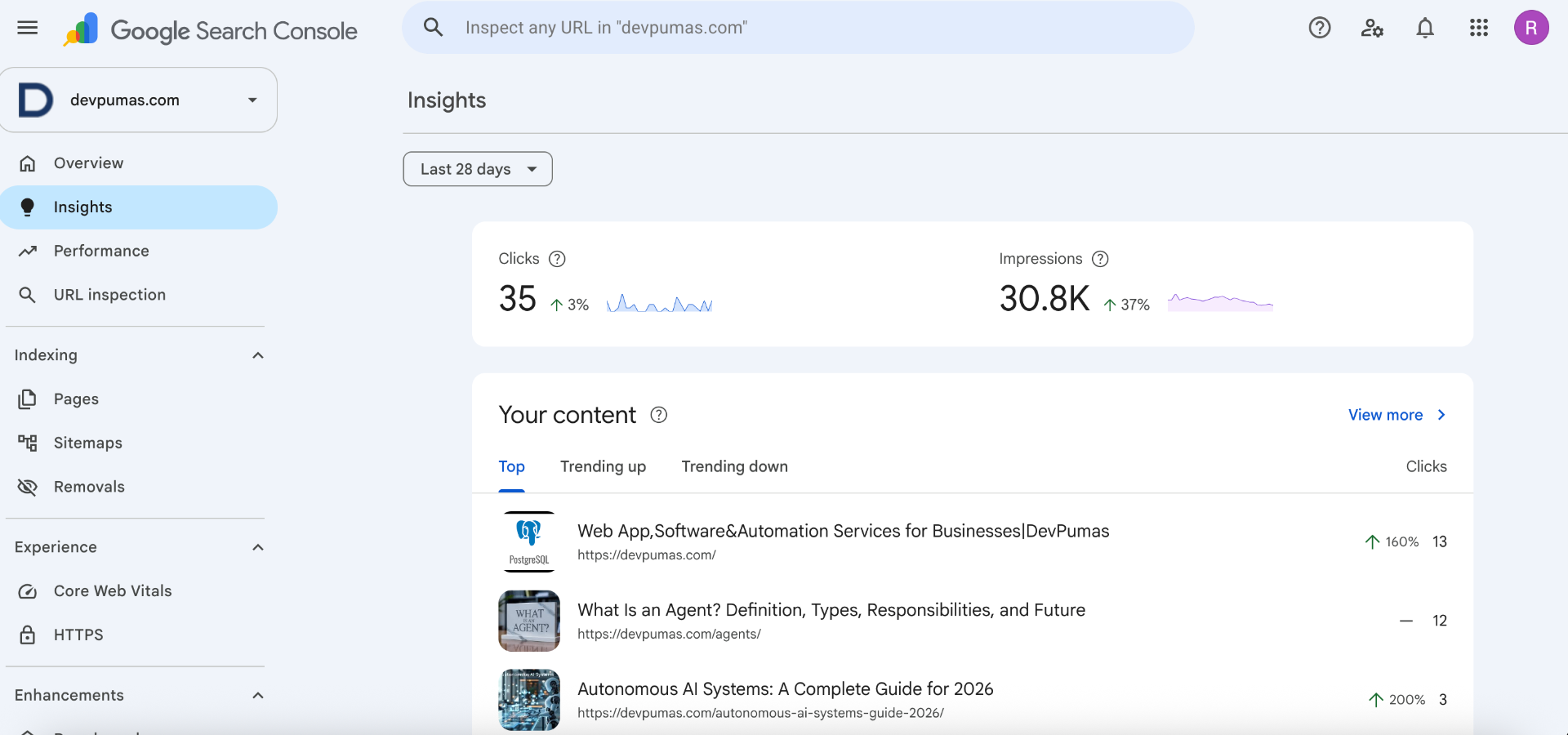The width and height of the screenshot is (1568, 735).
Task: Click the Overview home icon
Action: [28, 163]
